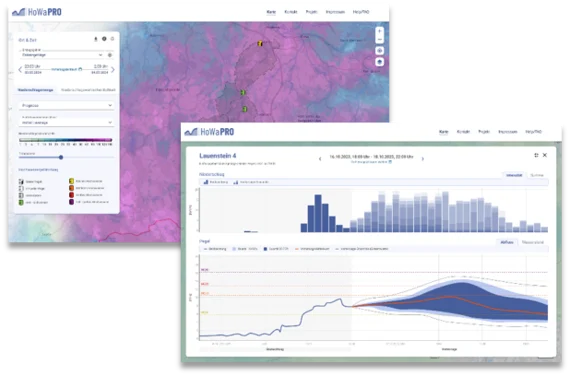Image resolution: width=570 pixels, height=376 pixels.
Task: Close the Lauenstein 4 dialog
Action: coord(545,155)
